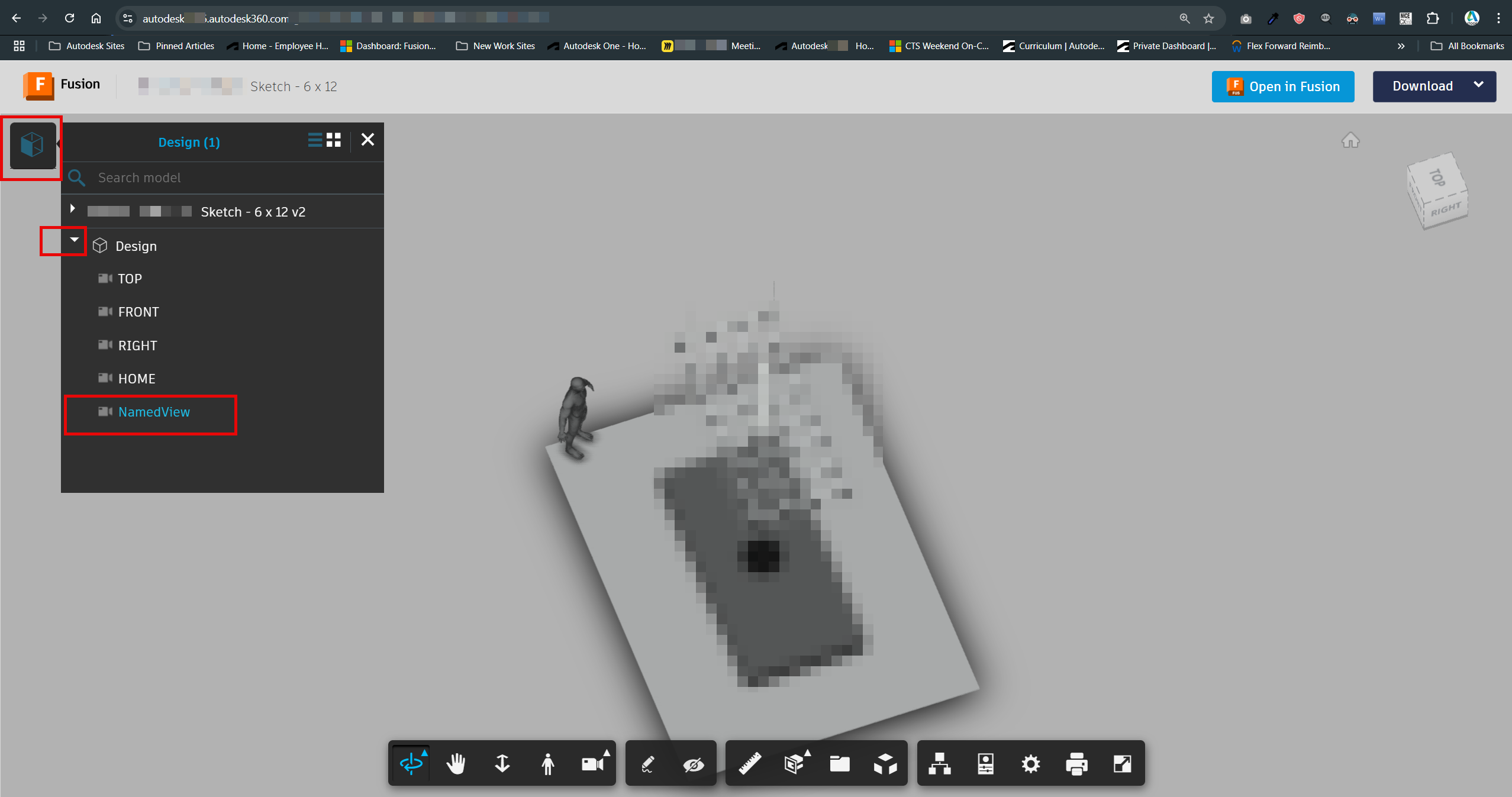Screen dimensions: 1512x797
Task: Expand the Sketch - 6 x 12 v2 node
Action: coord(73,208)
